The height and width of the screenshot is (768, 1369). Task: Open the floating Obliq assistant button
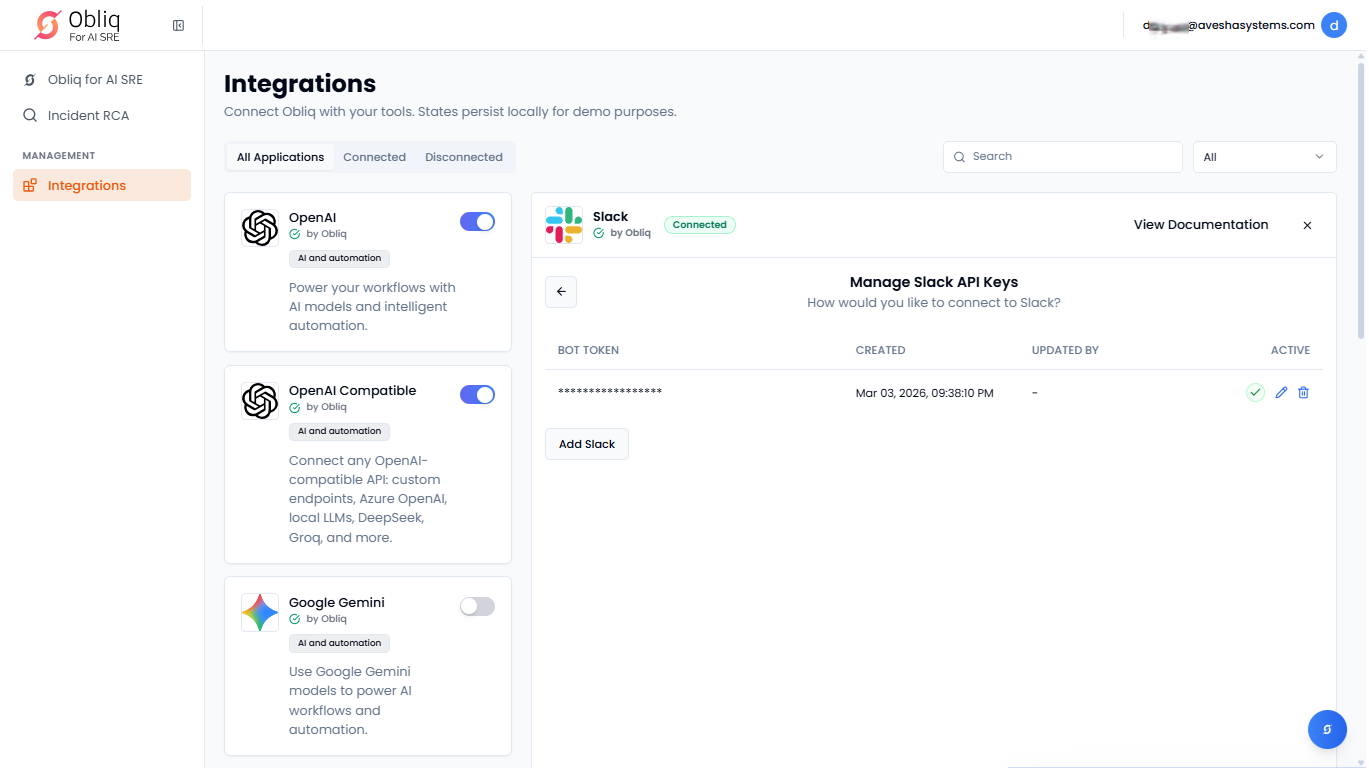click(1327, 729)
